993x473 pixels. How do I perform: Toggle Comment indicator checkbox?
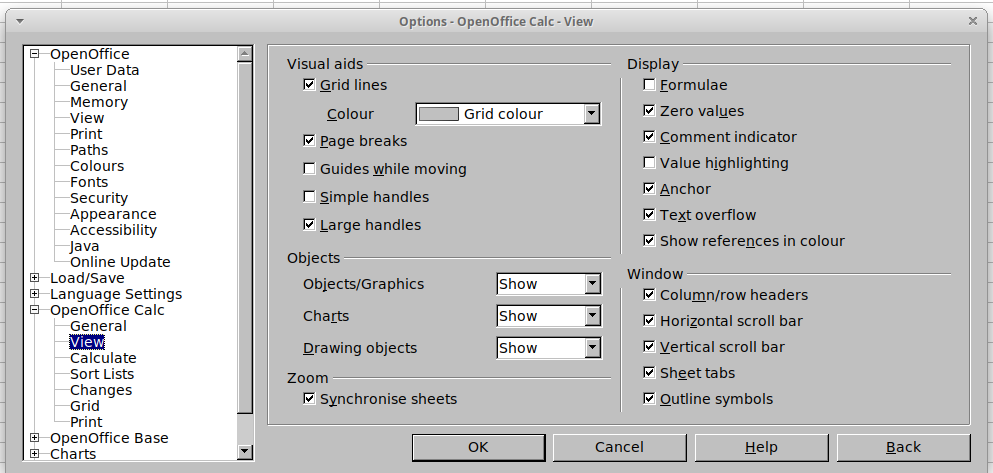pos(649,136)
